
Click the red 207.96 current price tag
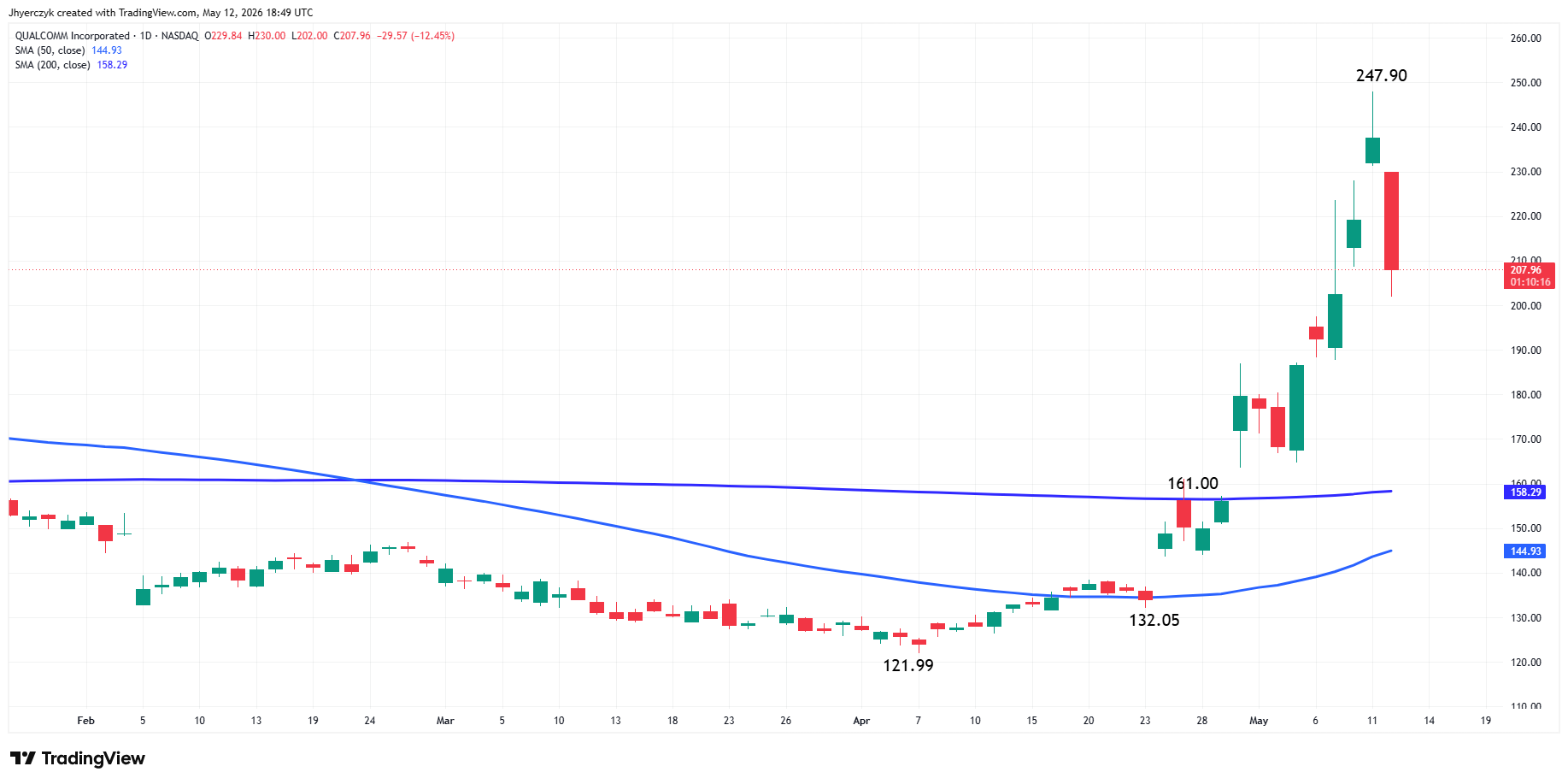click(1529, 275)
